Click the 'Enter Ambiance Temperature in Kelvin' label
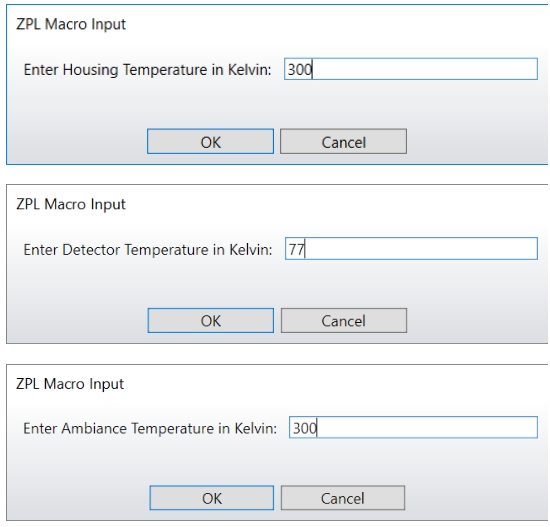 pyautogui.click(x=150, y=428)
